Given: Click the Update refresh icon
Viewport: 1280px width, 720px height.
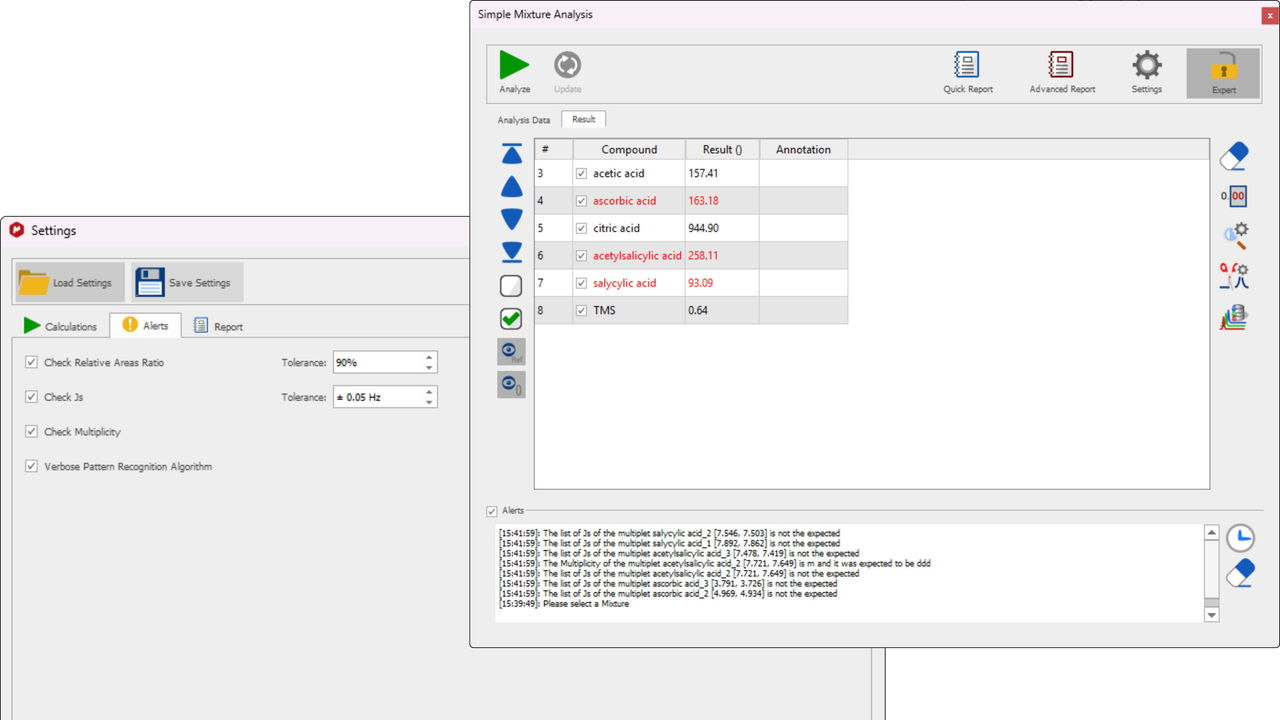Looking at the screenshot, I should pyautogui.click(x=567, y=72).
